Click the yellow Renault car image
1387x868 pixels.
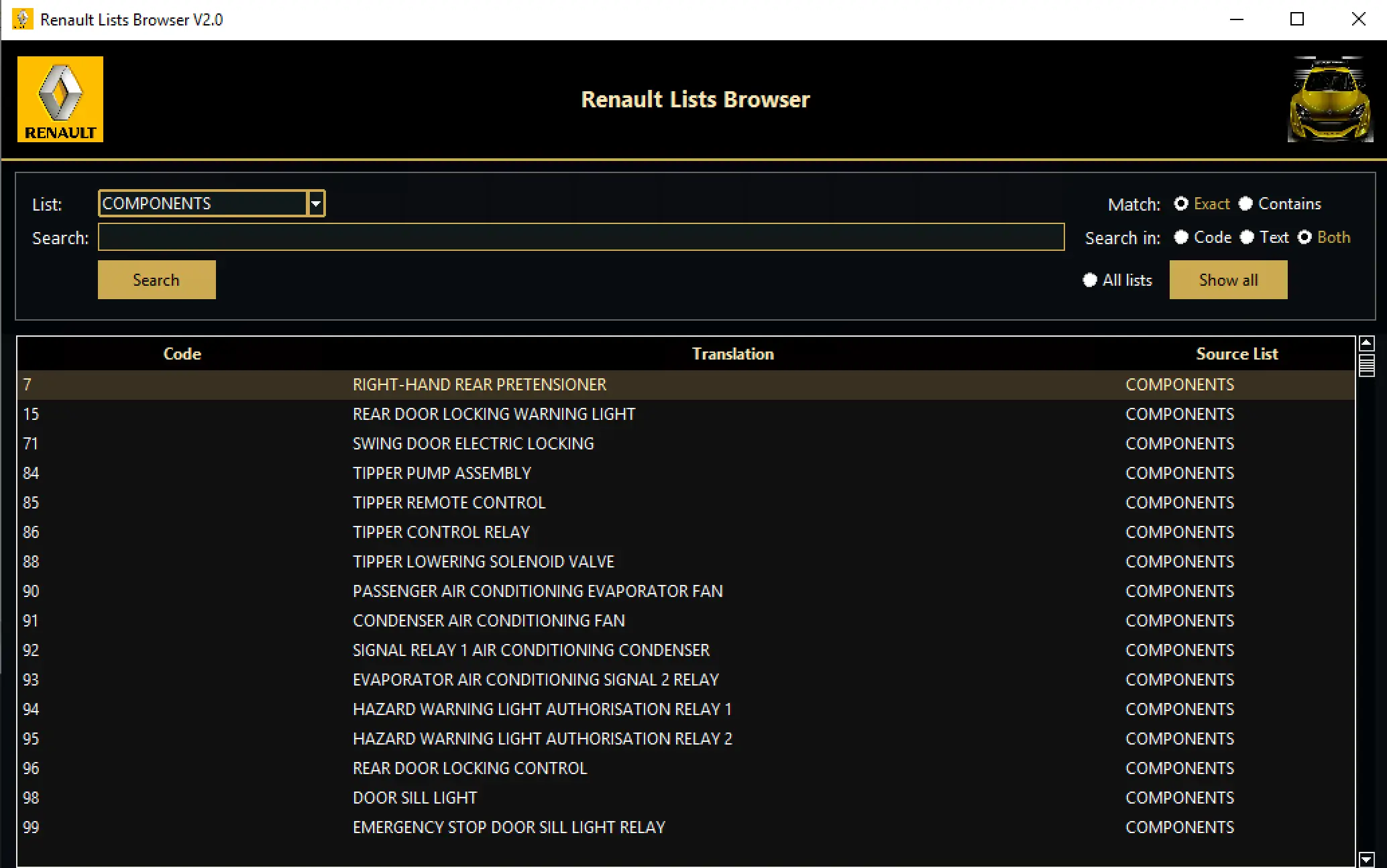click(x=1330, y=99)
